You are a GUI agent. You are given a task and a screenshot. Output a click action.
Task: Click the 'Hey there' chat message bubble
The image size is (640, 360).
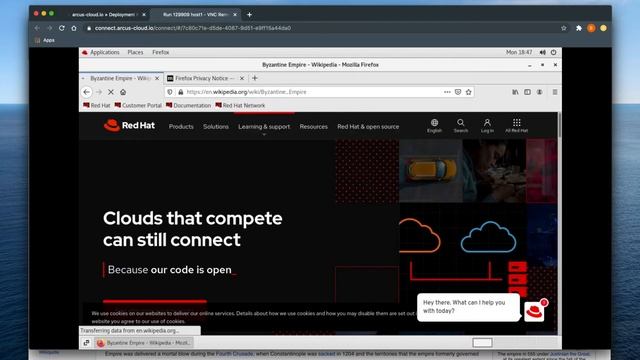click(x=468, y=307)
